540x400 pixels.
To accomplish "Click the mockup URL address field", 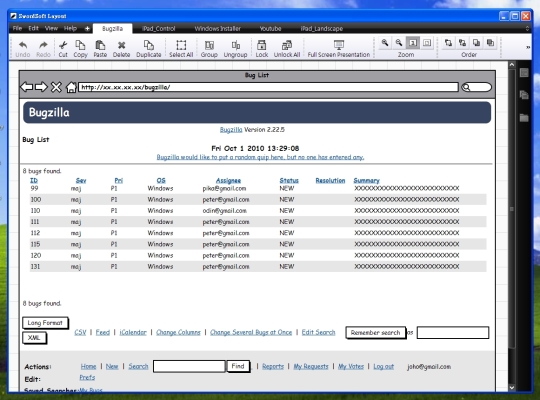I will tap(268, 87).
